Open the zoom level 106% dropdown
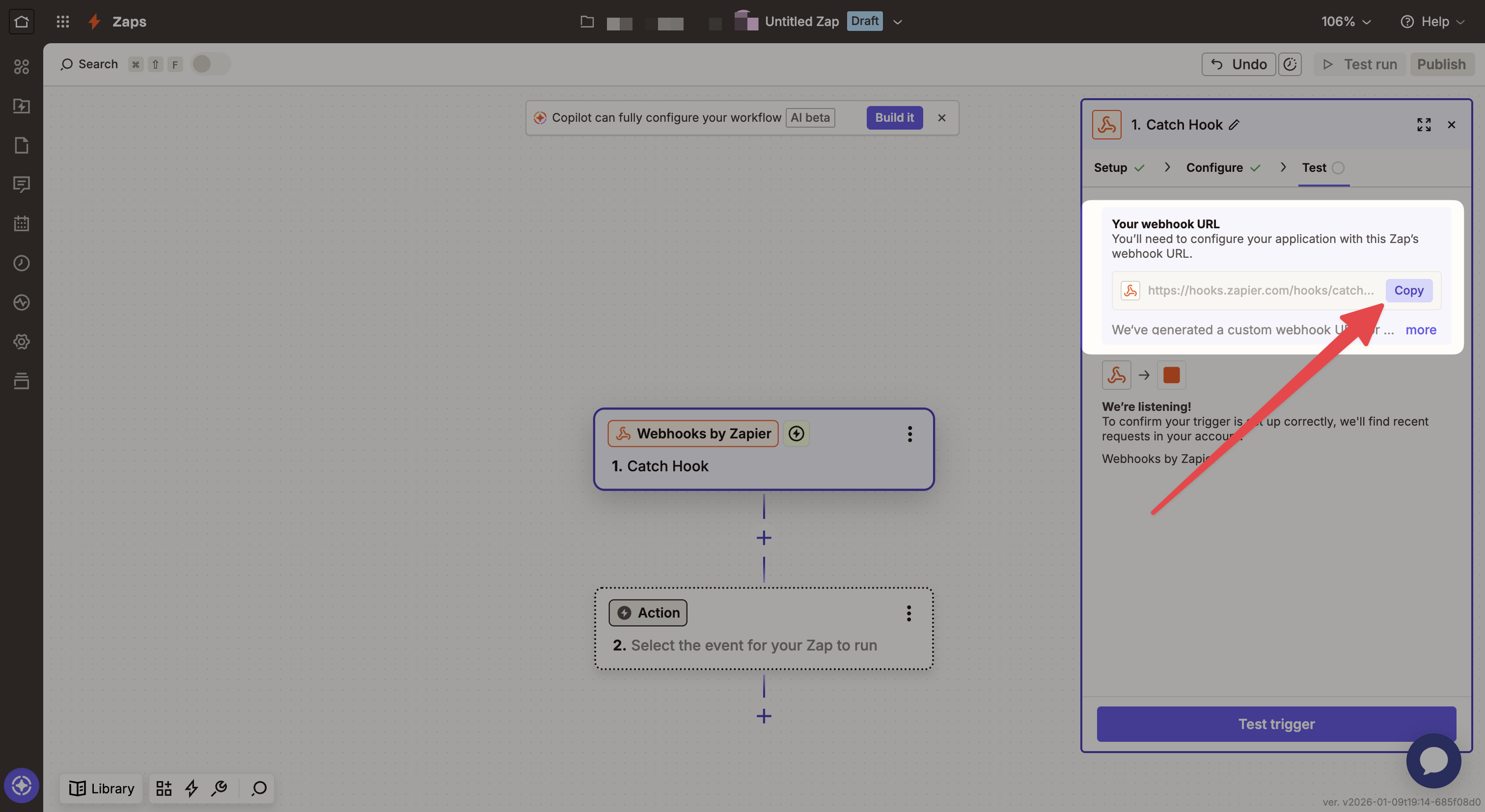Viewport: 1485px width, 812px height. pyautogui.click(x=1346, y=21)
